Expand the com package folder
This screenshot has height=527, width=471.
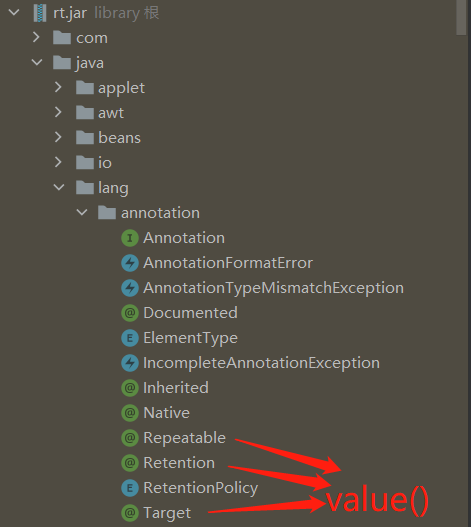tap(36, 37)
